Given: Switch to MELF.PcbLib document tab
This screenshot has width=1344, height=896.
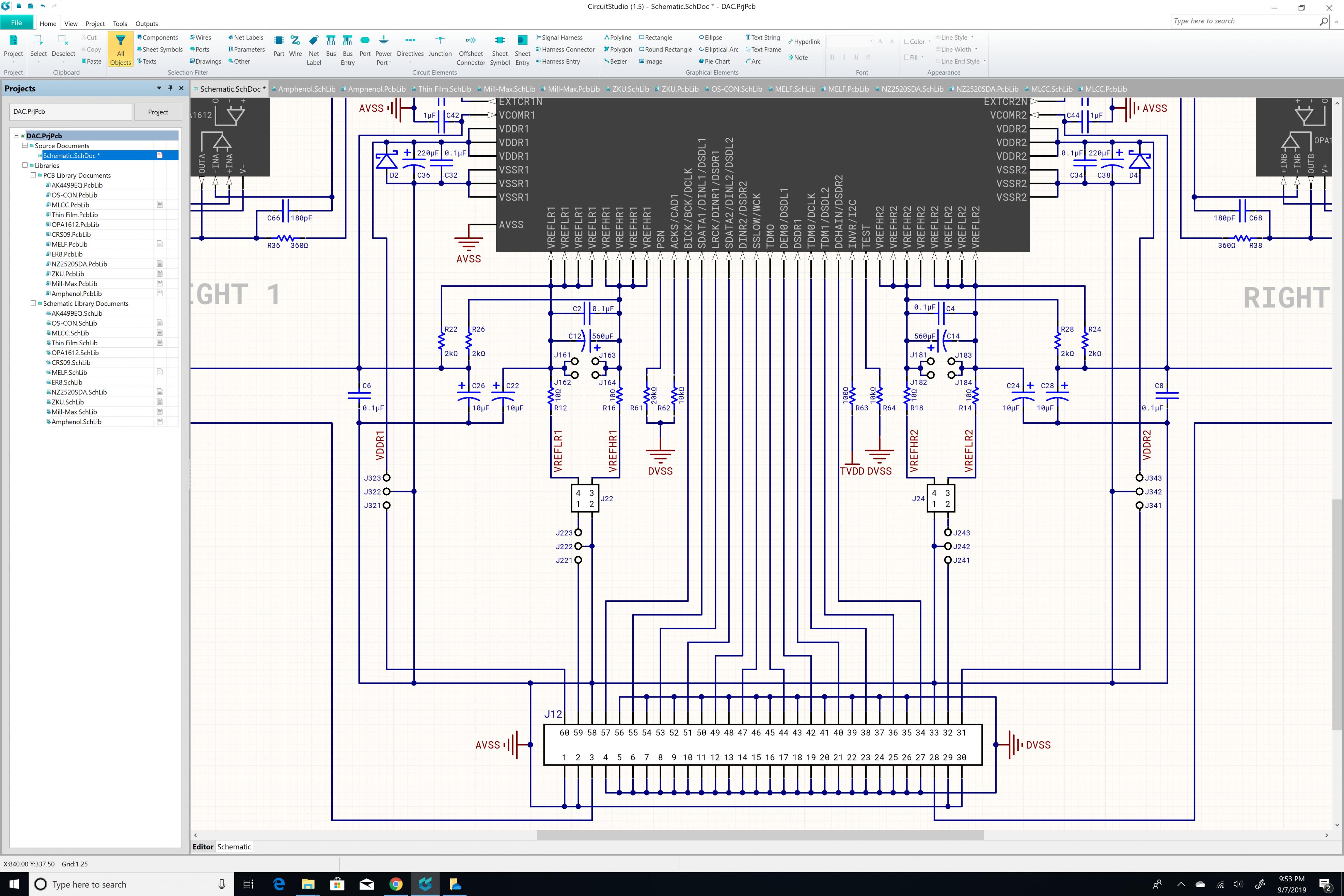Looking at the screenshot, I should [x=845, y=89].
